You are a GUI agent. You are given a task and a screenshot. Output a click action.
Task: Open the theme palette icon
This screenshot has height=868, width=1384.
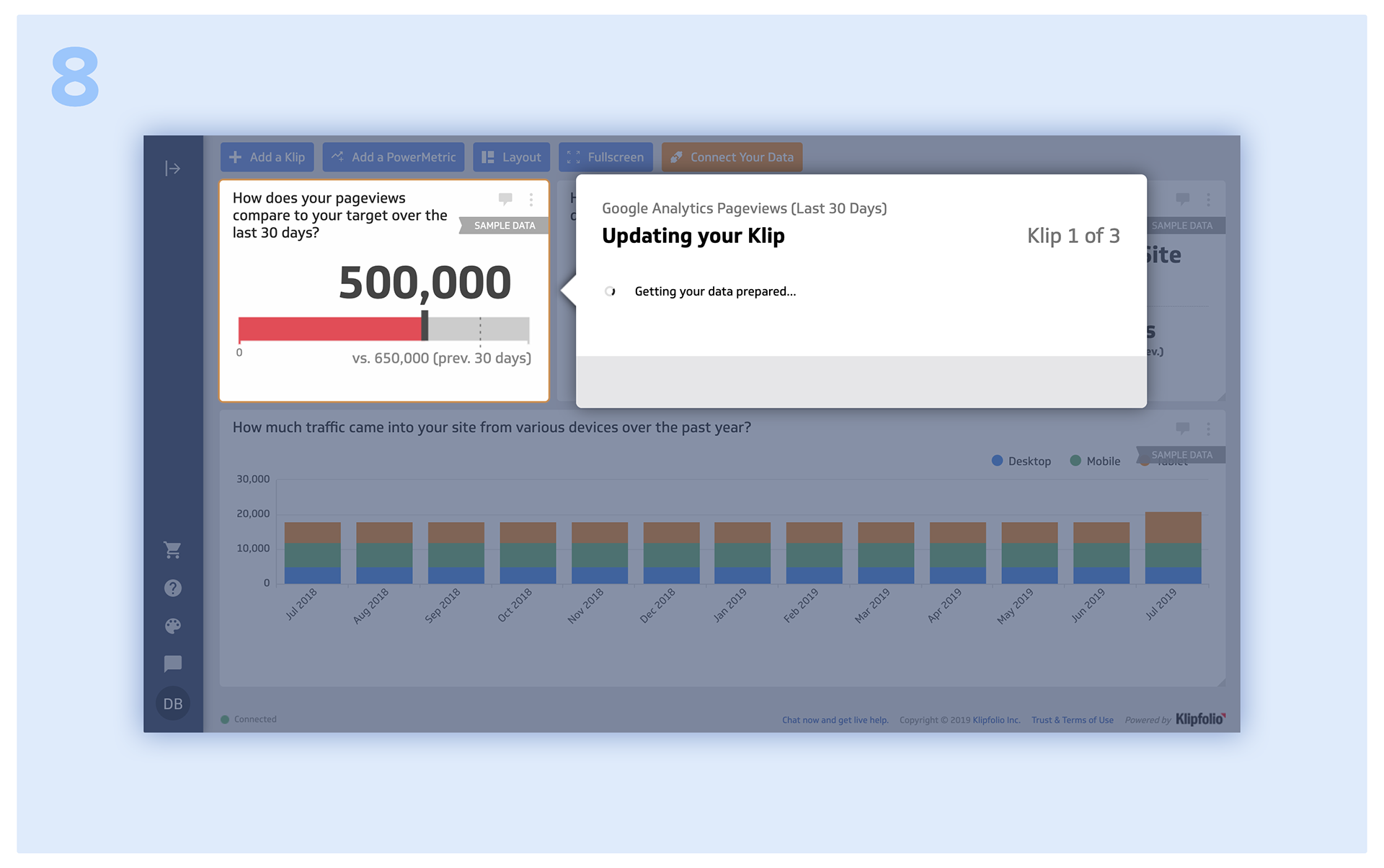(x=172, y=626)
